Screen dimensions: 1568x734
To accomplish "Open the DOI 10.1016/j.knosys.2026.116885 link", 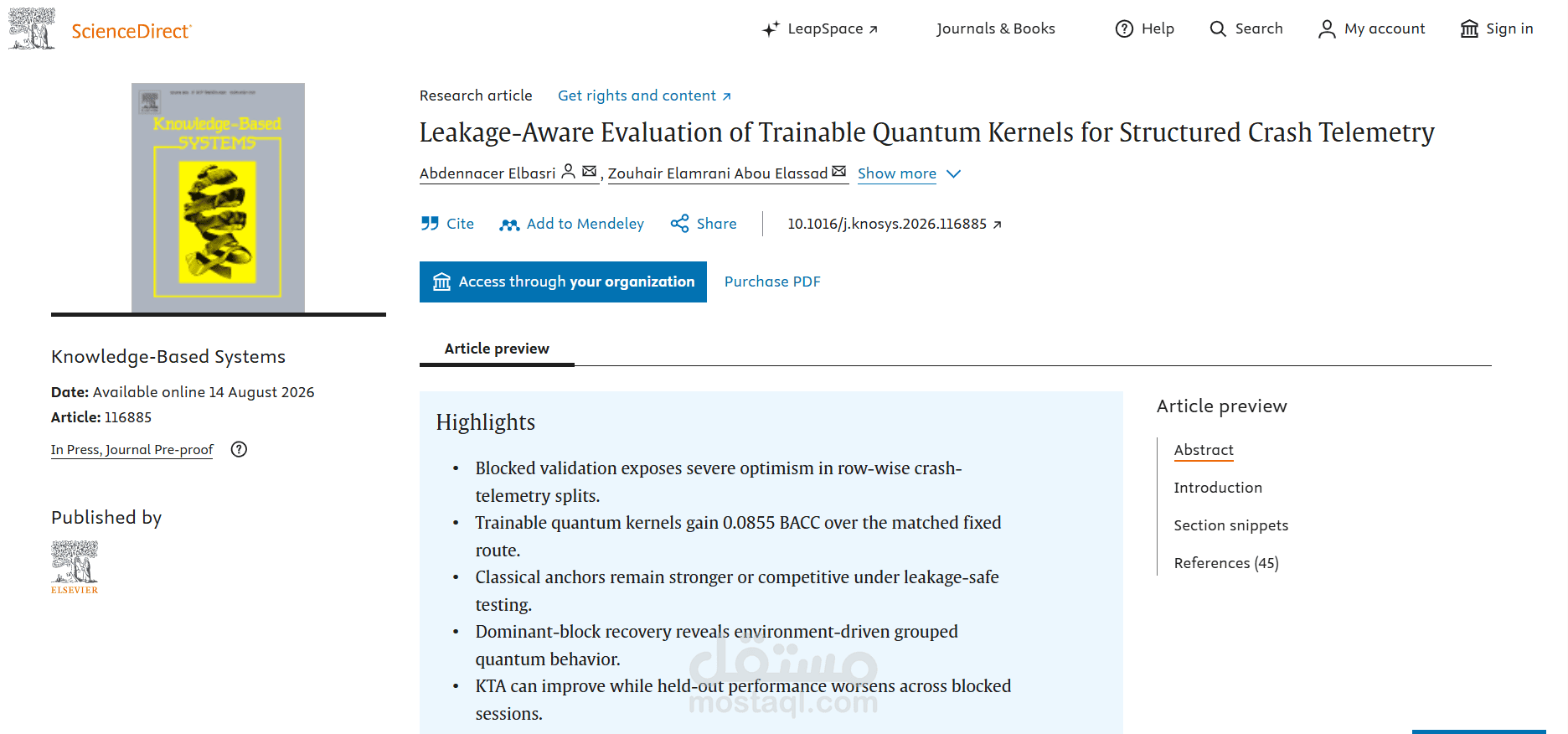I will (x=895, y=224).
